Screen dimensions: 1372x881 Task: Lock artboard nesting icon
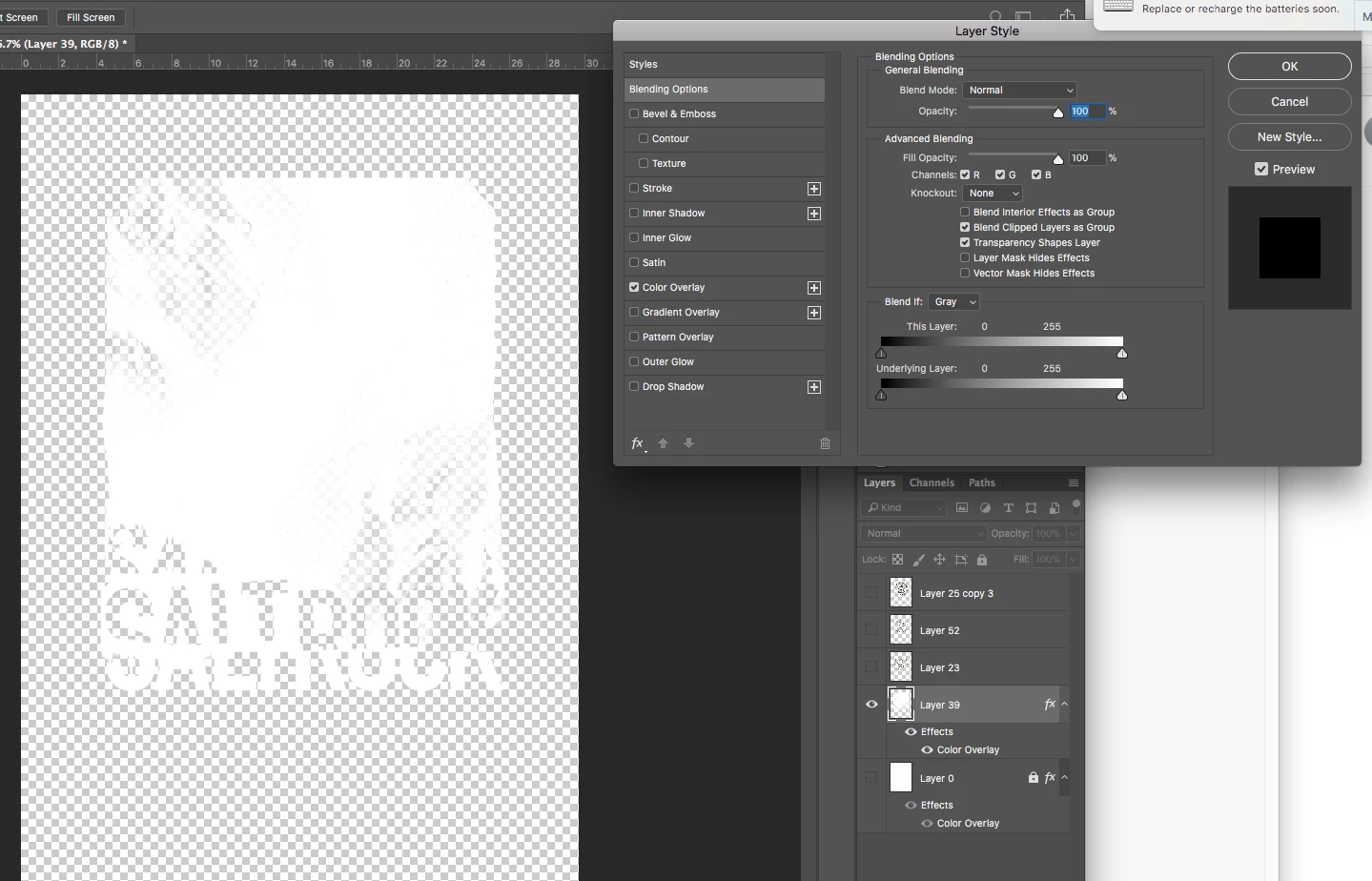tap(961, 560)
